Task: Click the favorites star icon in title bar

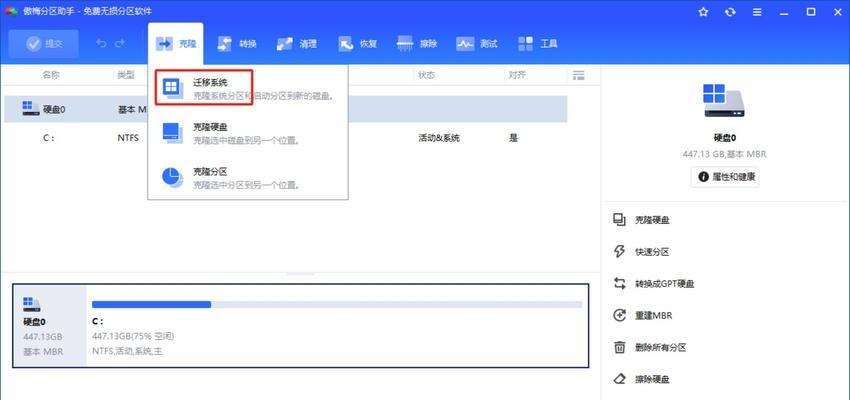Action: (x=703, y=12)
